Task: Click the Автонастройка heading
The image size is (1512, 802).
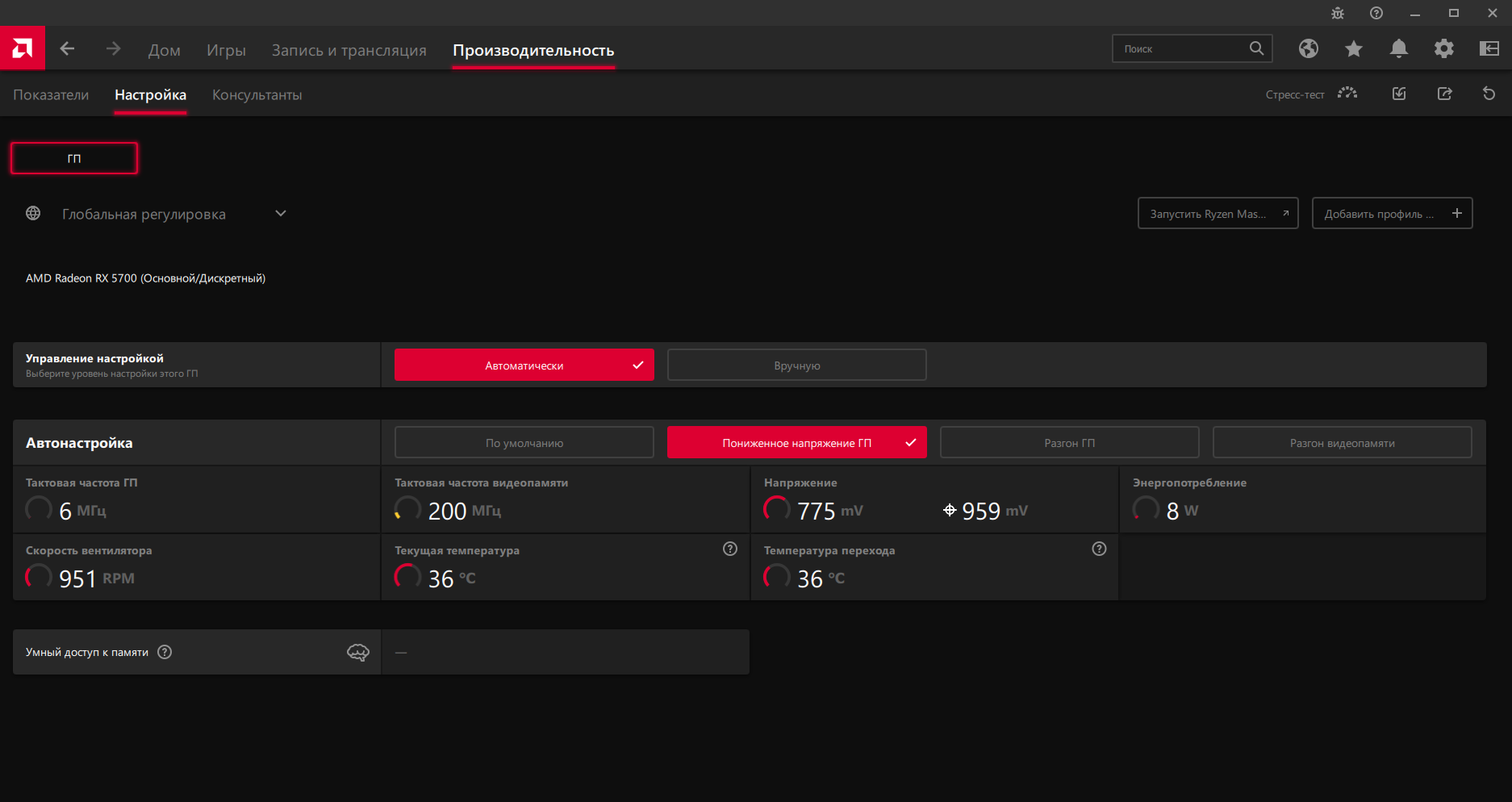Action: pyautogui.click(x=79, y=442)
